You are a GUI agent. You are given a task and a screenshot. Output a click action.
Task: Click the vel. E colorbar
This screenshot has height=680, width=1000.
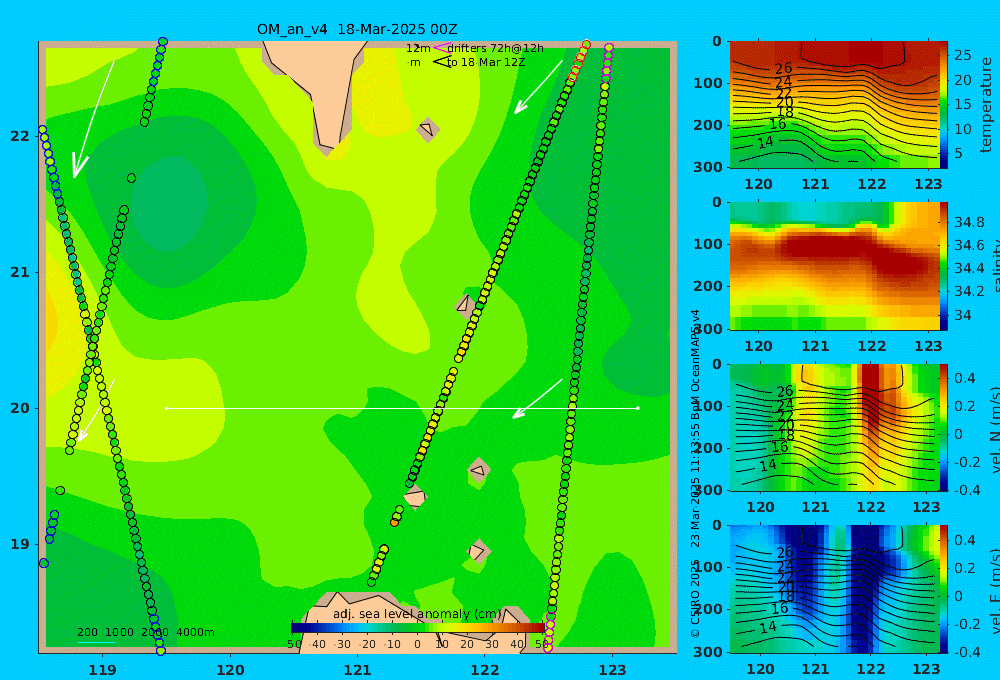944,589
